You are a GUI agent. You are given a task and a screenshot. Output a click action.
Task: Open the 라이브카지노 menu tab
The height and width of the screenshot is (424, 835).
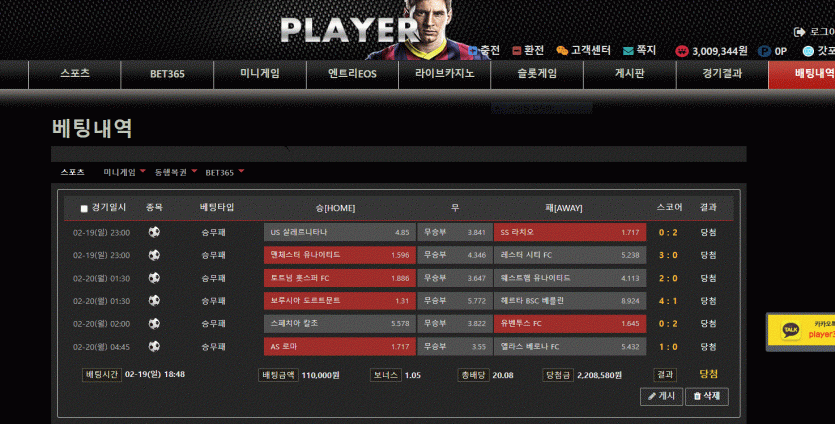coord(445,74)
